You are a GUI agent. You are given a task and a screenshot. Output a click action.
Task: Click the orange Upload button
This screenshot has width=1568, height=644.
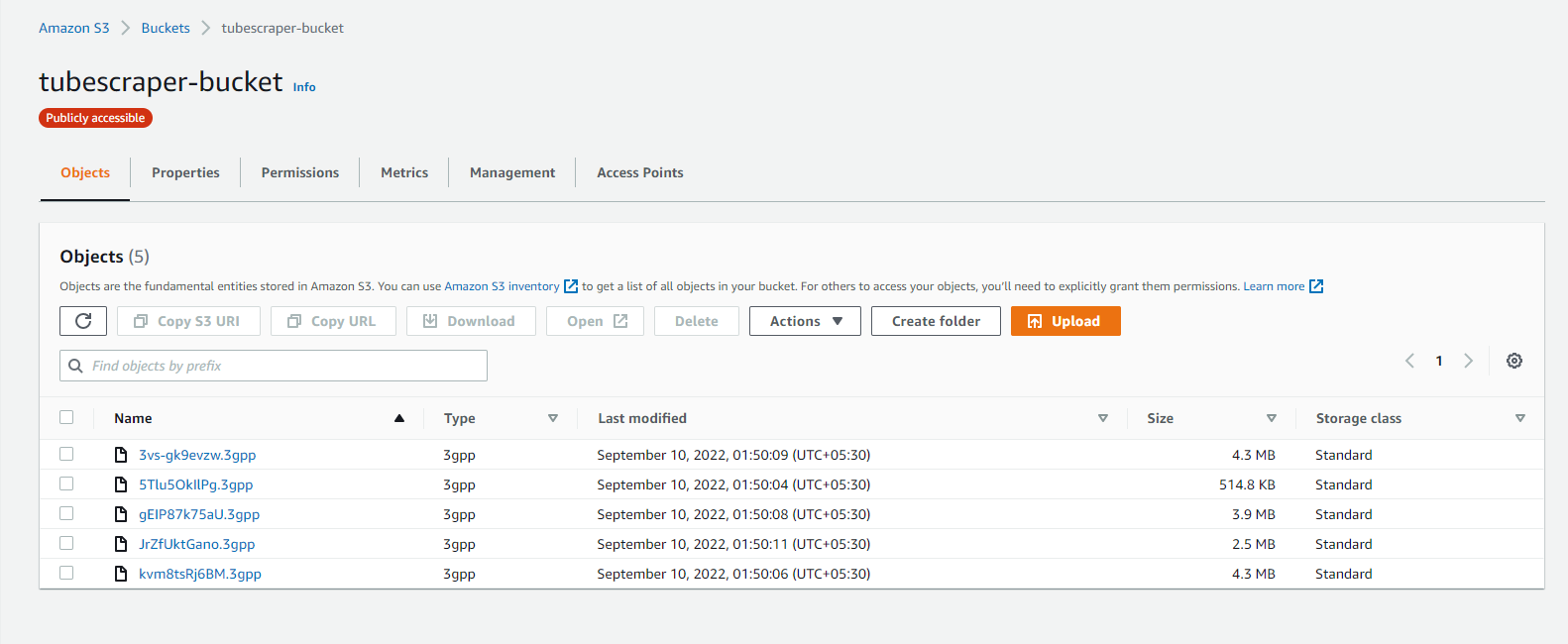pyautogui.click(x=1065, y=321)
